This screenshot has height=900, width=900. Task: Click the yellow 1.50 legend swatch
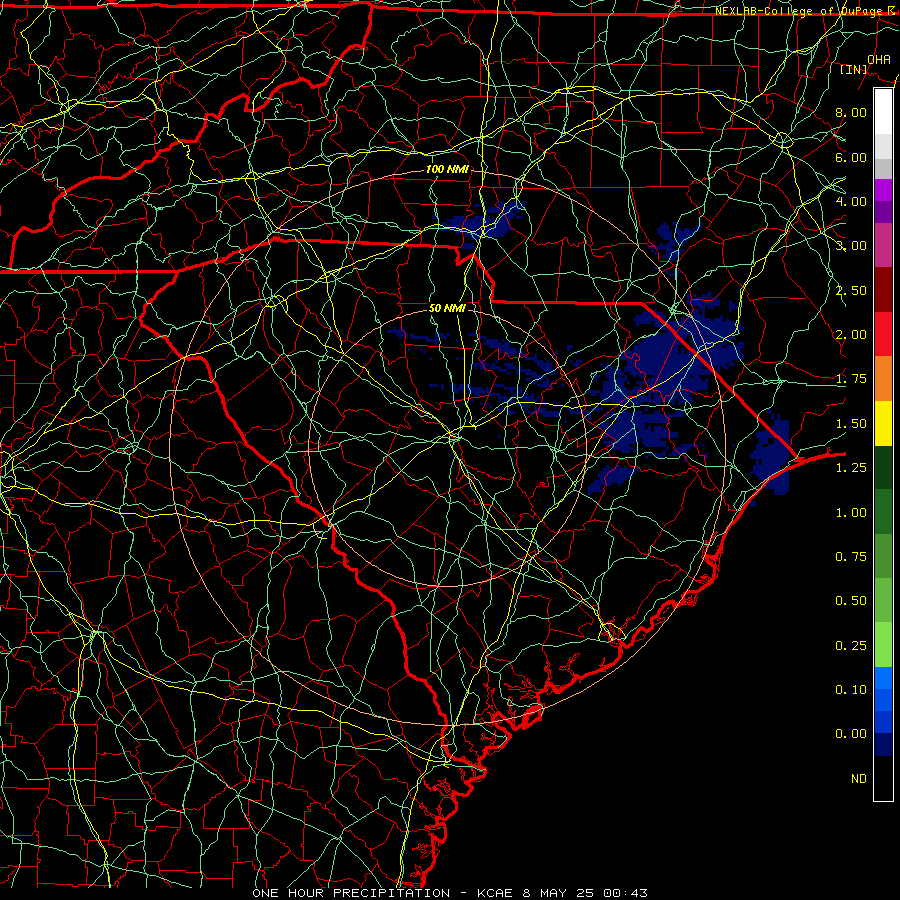(x=883, y=423)
